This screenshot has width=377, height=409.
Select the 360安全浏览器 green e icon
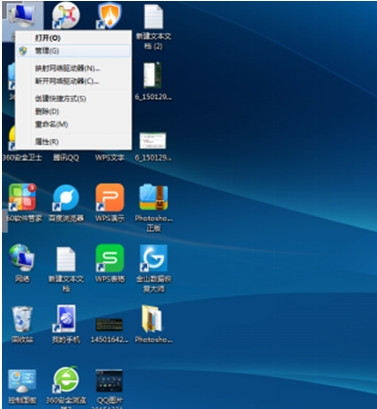click(66, 380)
